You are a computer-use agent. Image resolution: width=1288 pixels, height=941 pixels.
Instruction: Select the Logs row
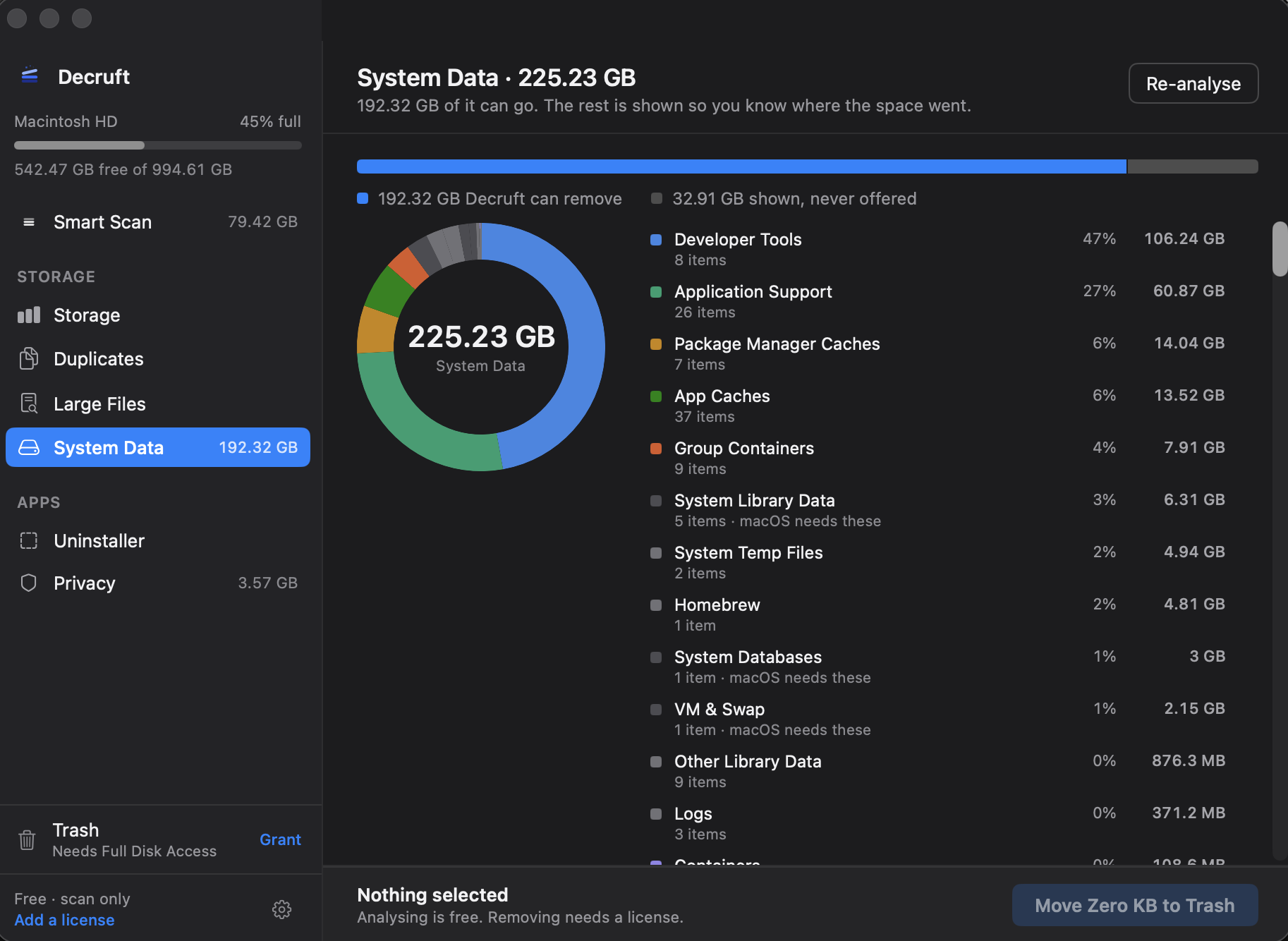coord(937,823)
